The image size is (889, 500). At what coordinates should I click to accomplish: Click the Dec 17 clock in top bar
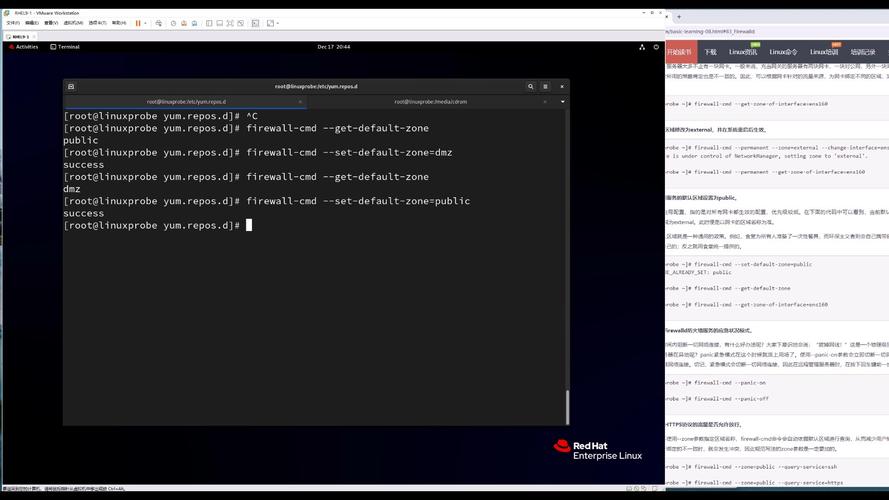(333, 47)
